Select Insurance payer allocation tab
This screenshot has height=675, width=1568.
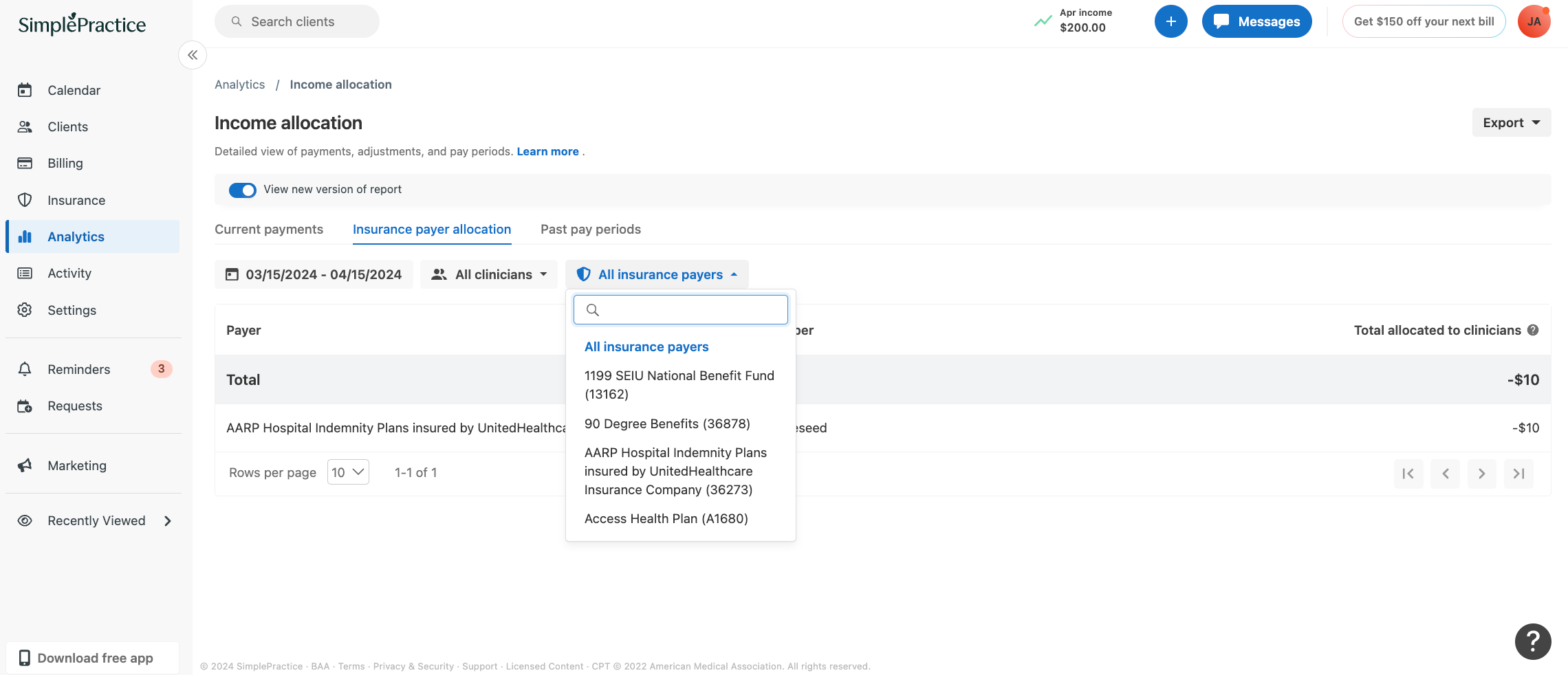432,229
